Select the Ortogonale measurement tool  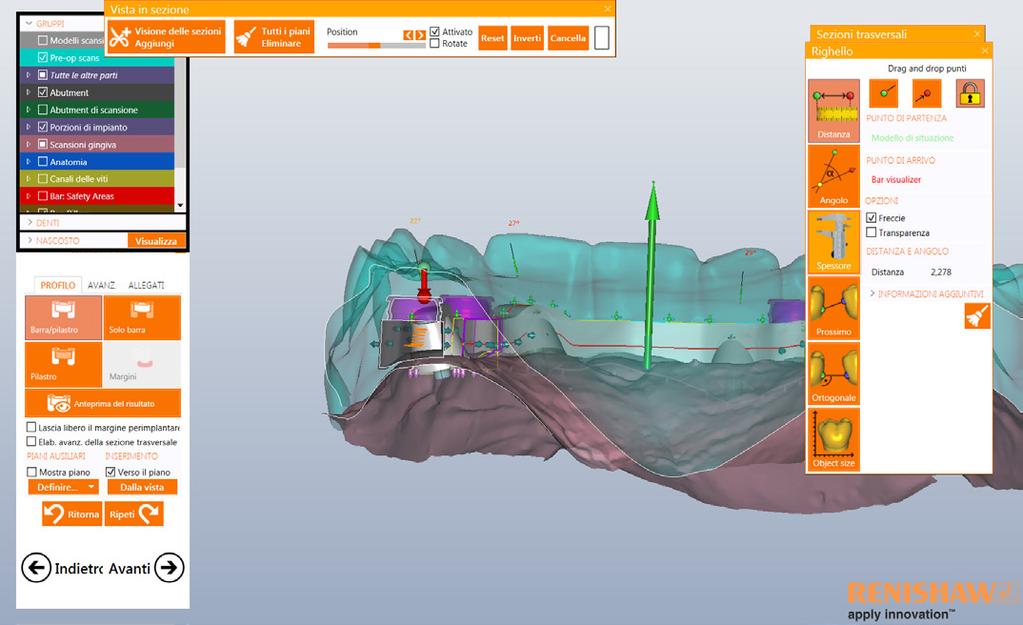(x=834, y=374)
